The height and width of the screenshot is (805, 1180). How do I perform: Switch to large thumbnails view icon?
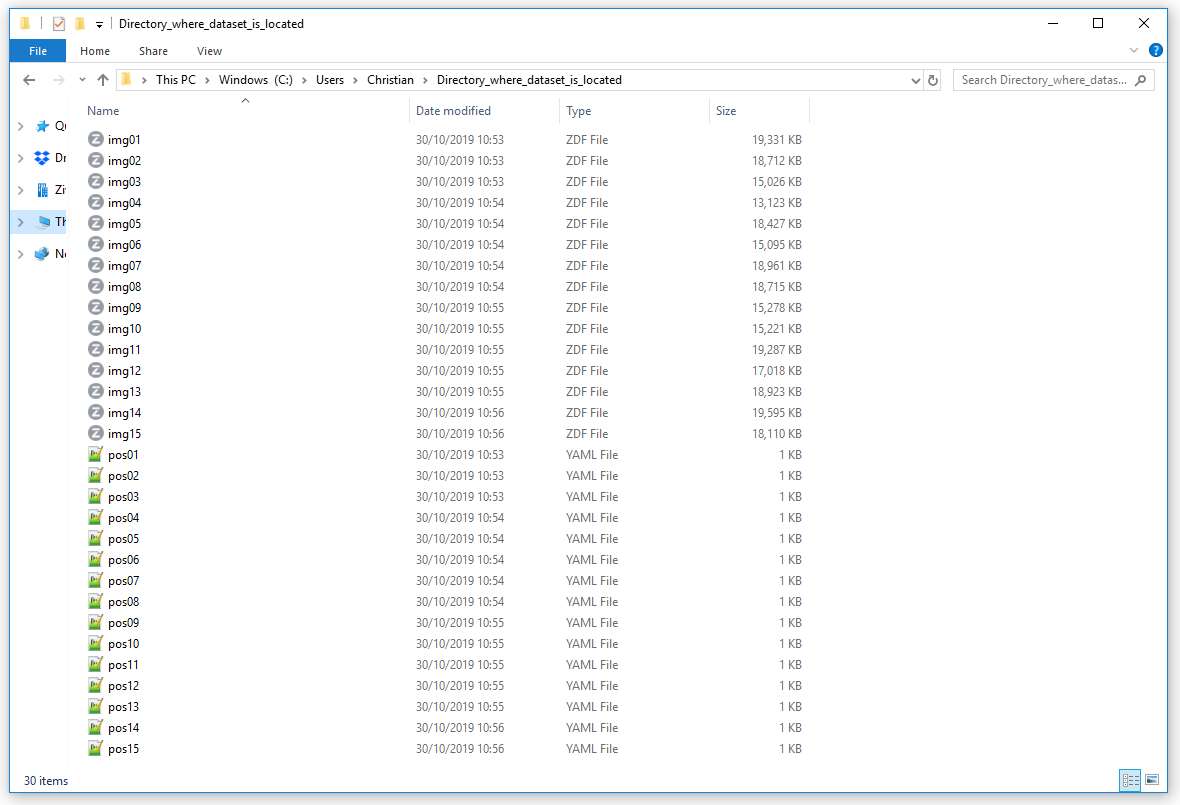pos(1152,780)
